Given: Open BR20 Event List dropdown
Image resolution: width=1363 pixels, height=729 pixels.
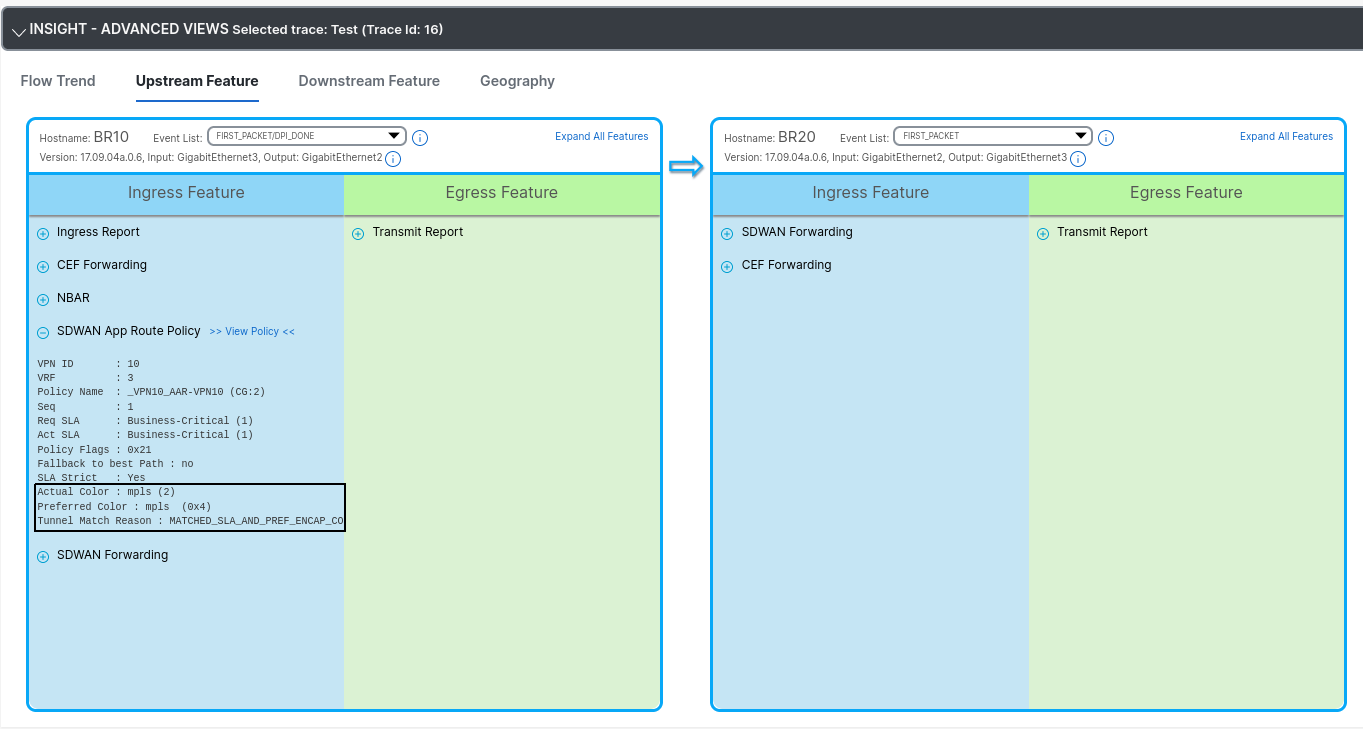Looking at the screenshot, I should click(x=991, y=136).
